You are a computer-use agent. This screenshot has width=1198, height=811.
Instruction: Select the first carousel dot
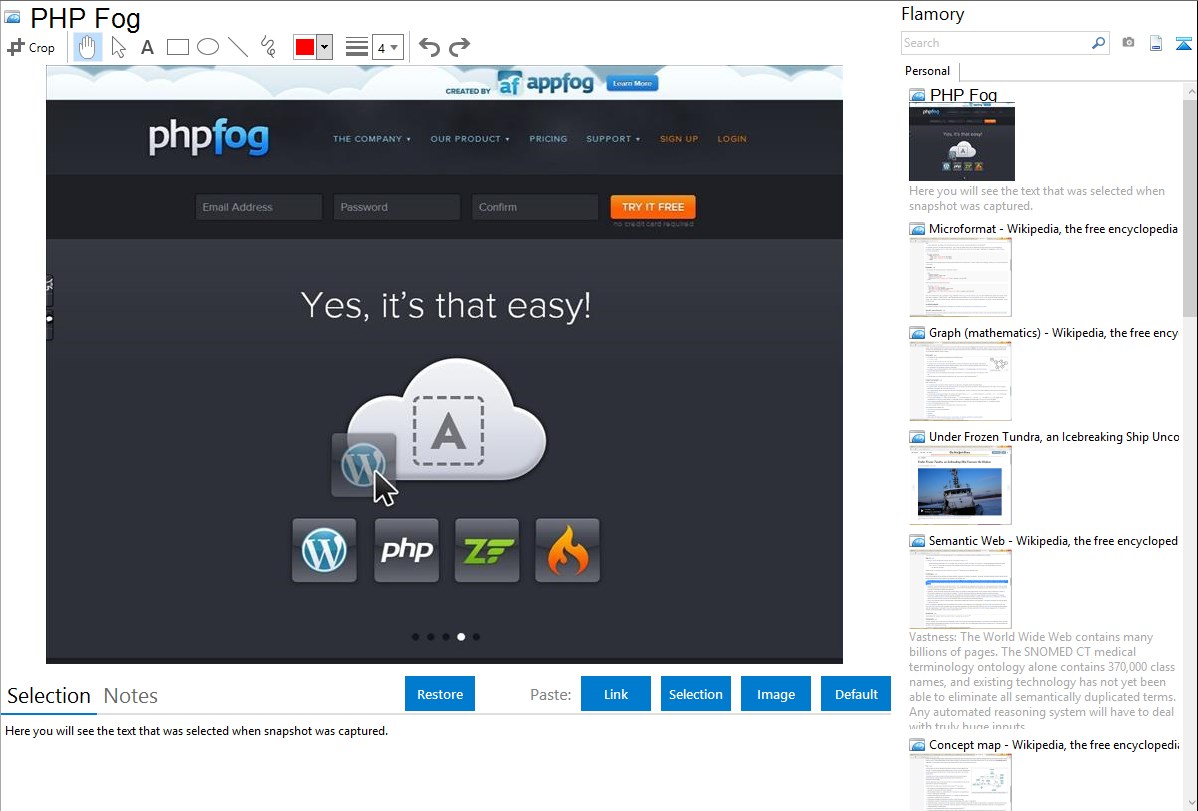pyautogui.click(x=415, y=637)
